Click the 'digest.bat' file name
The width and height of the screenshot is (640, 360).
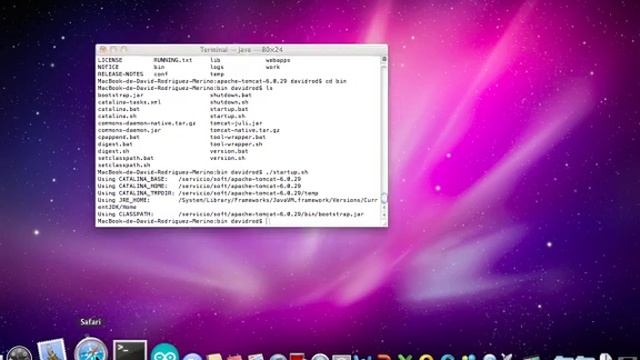(x=115, y=144)
